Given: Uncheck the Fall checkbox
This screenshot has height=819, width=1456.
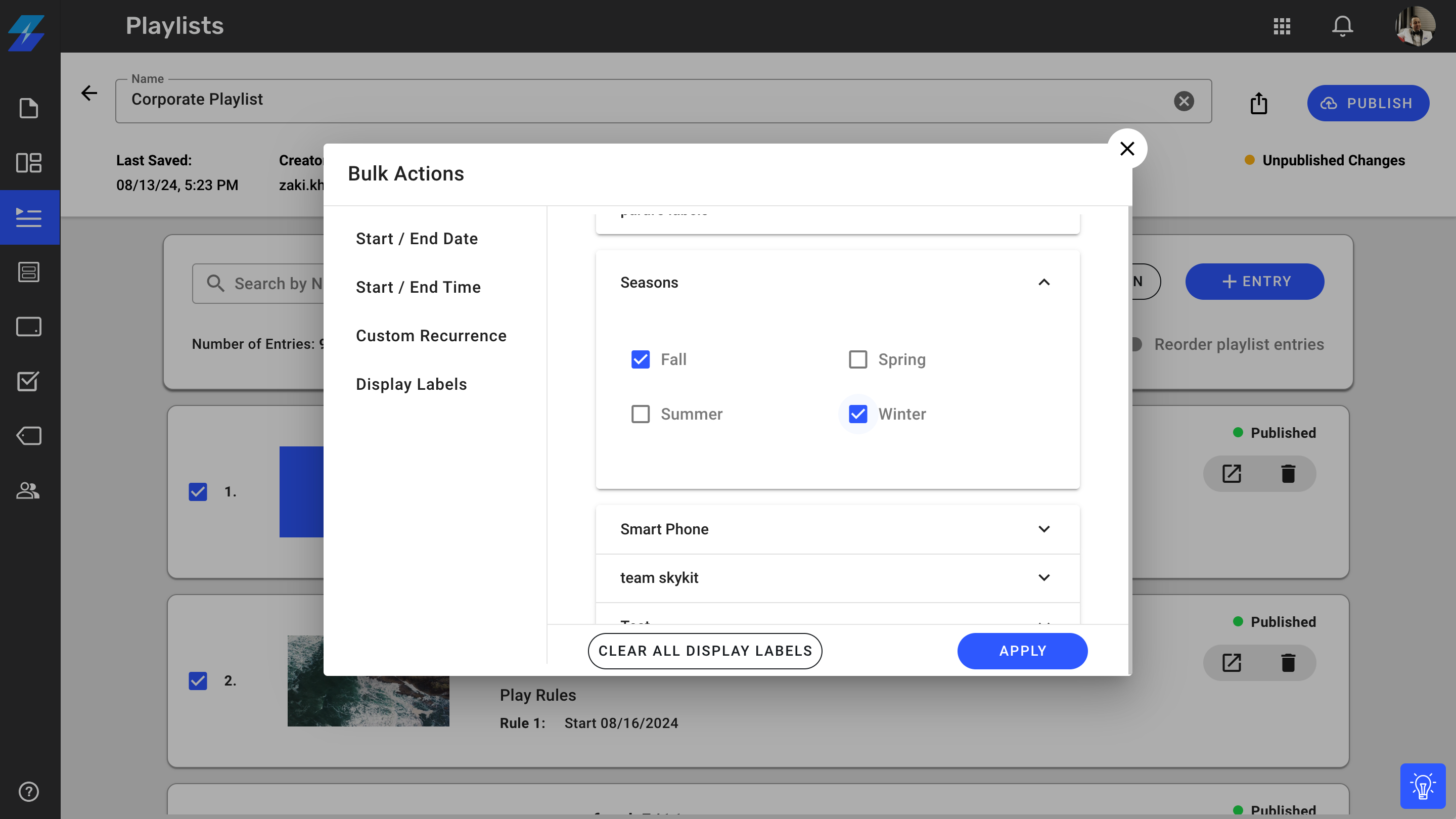Looking at the screenshot, I should coord(641,359).
